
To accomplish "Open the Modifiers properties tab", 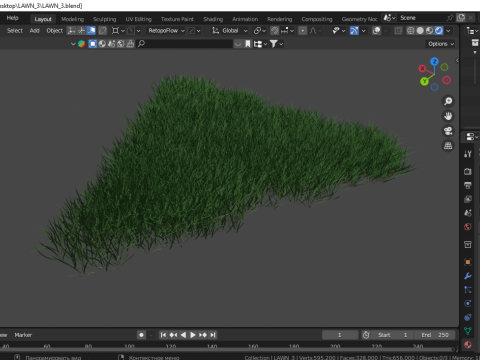I will [468, 276].
